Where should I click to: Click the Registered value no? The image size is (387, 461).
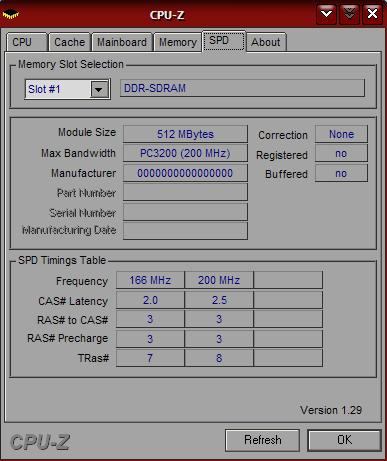click(x=341, y=153)
